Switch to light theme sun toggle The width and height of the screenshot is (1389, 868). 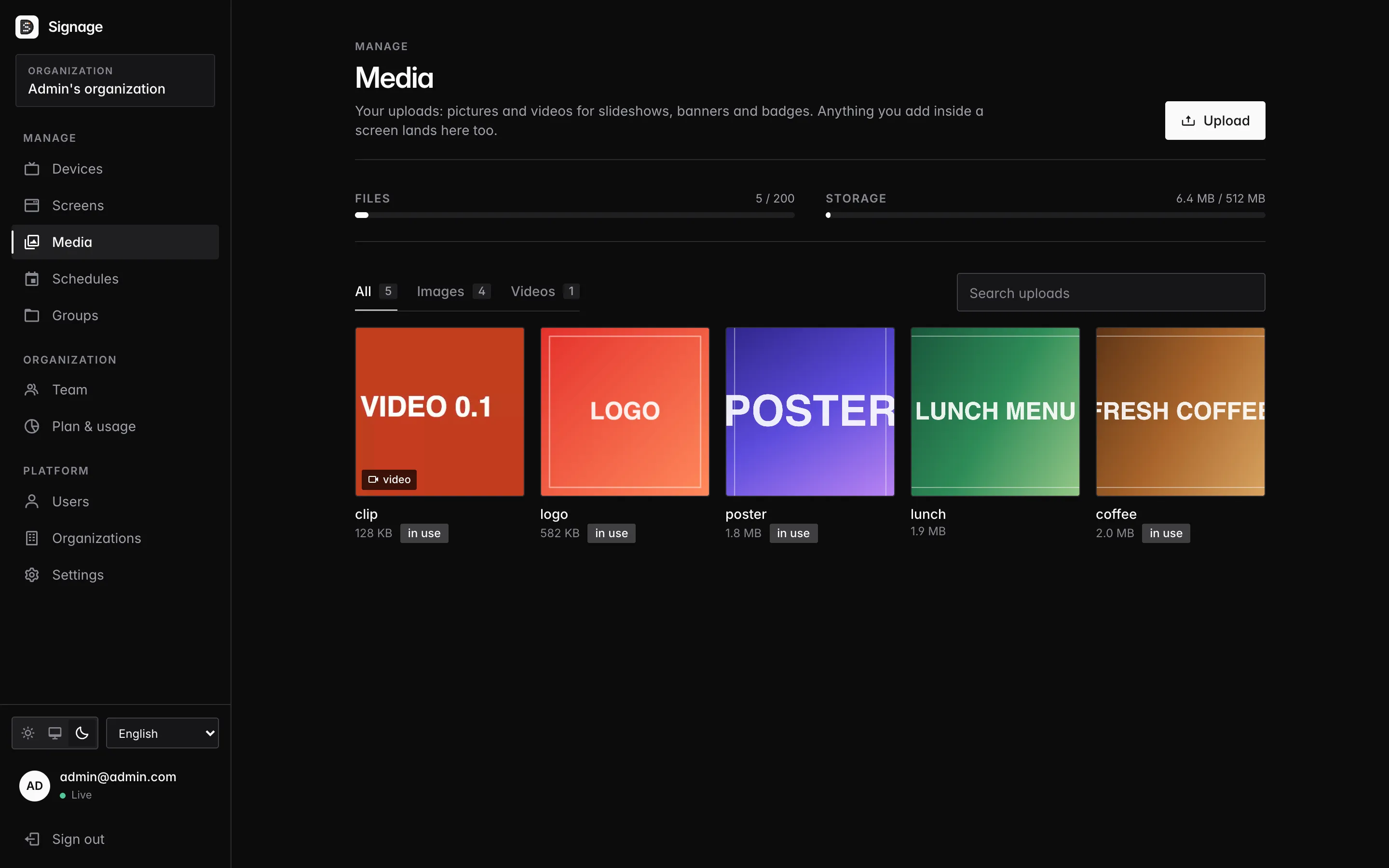pyautogui.click(x=28, y=733)
